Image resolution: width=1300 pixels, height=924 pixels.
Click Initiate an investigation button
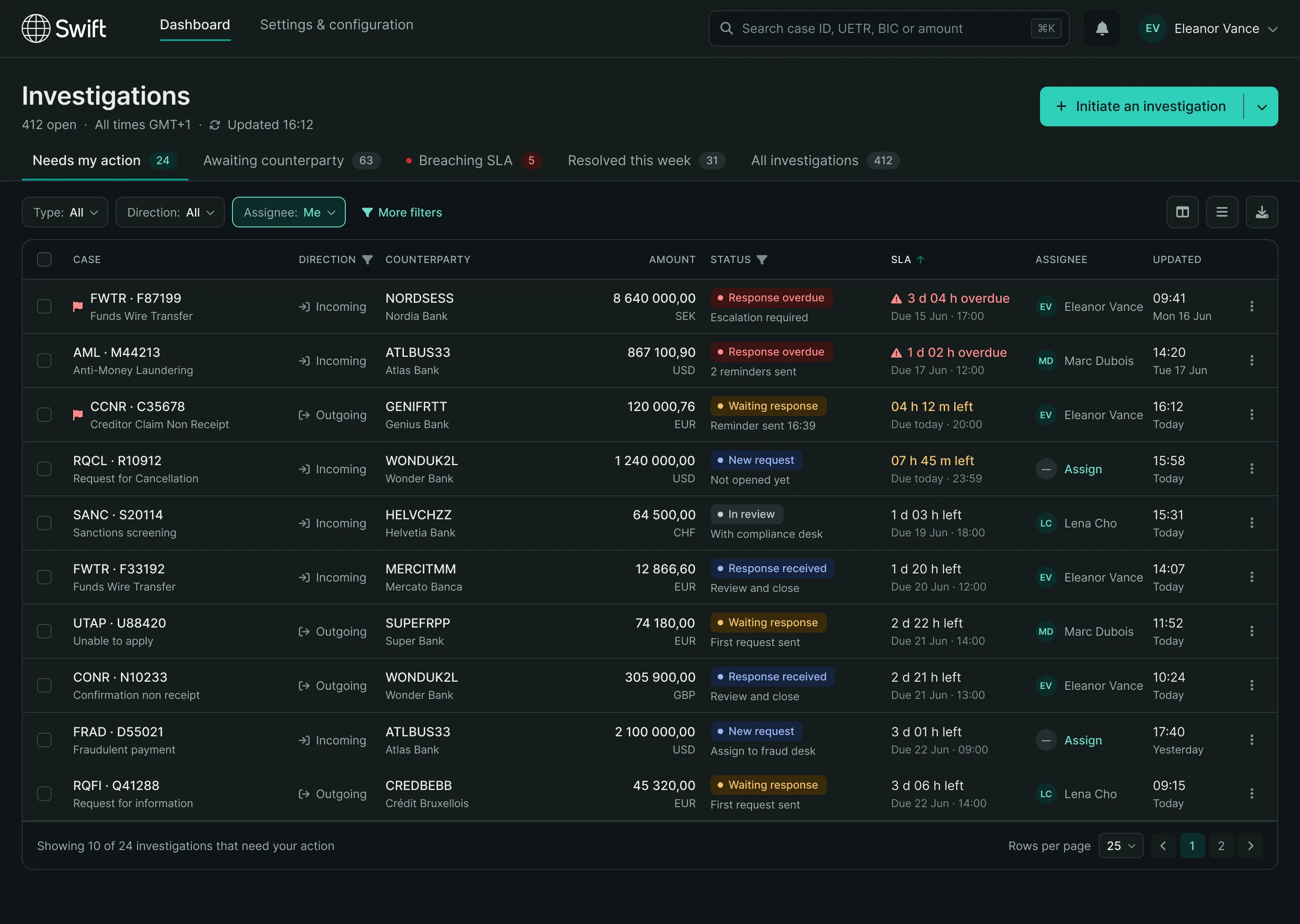click(1141, 106)
